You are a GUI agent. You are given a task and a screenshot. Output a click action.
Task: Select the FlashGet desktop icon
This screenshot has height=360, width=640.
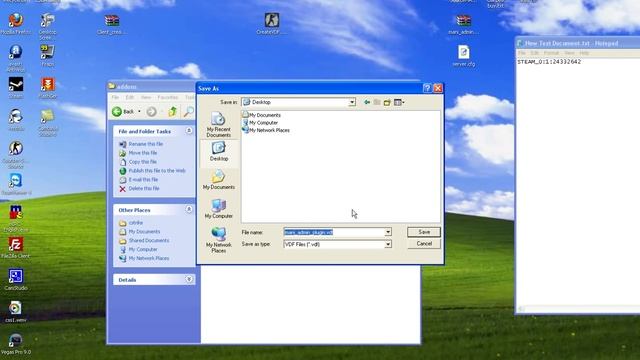tap(47, 88)
